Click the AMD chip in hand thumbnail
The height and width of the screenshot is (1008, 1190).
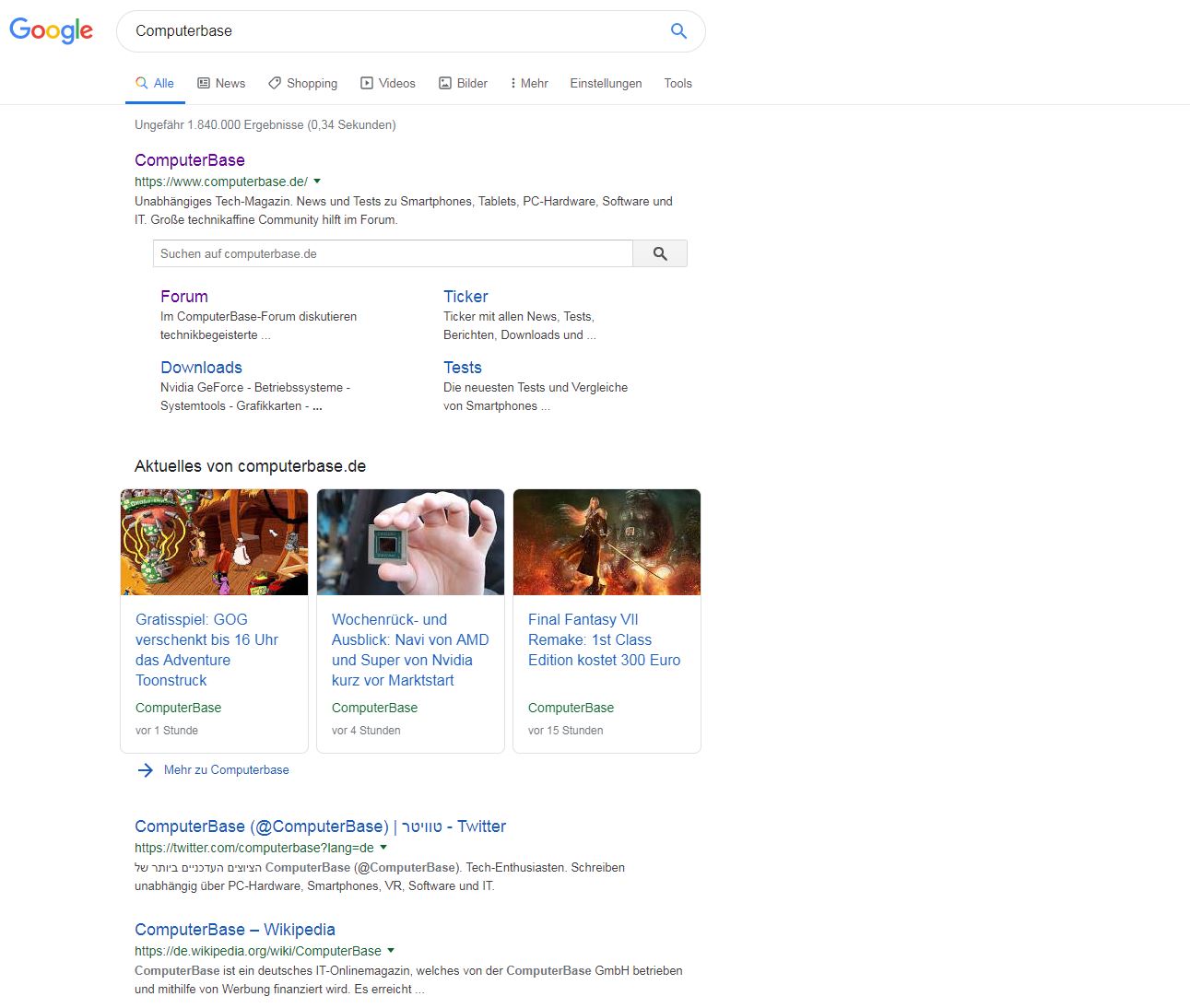click(x=411, y=542)
